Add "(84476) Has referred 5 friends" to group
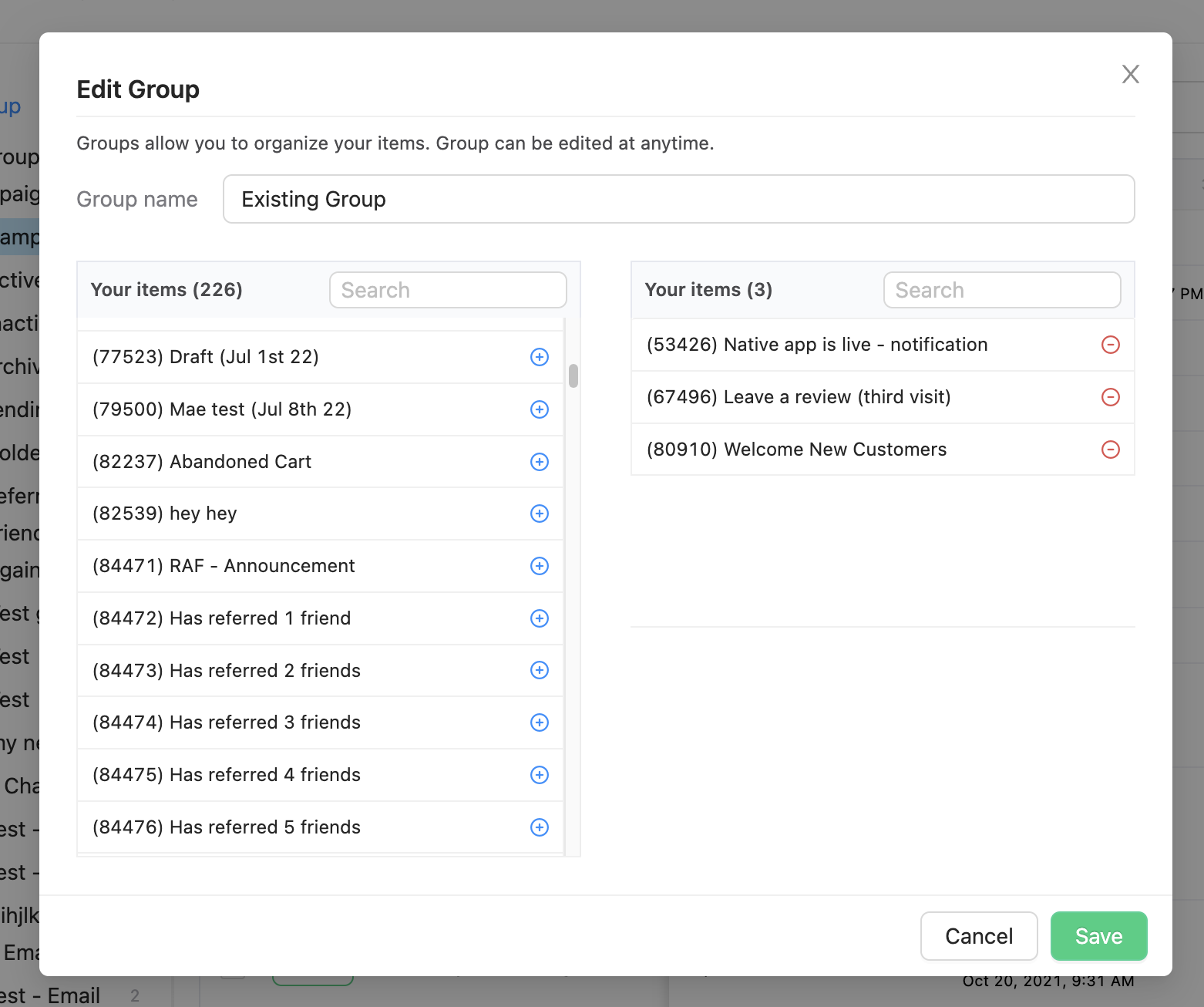Viewport: 1204px width, 1007px height. coord(539,827)
